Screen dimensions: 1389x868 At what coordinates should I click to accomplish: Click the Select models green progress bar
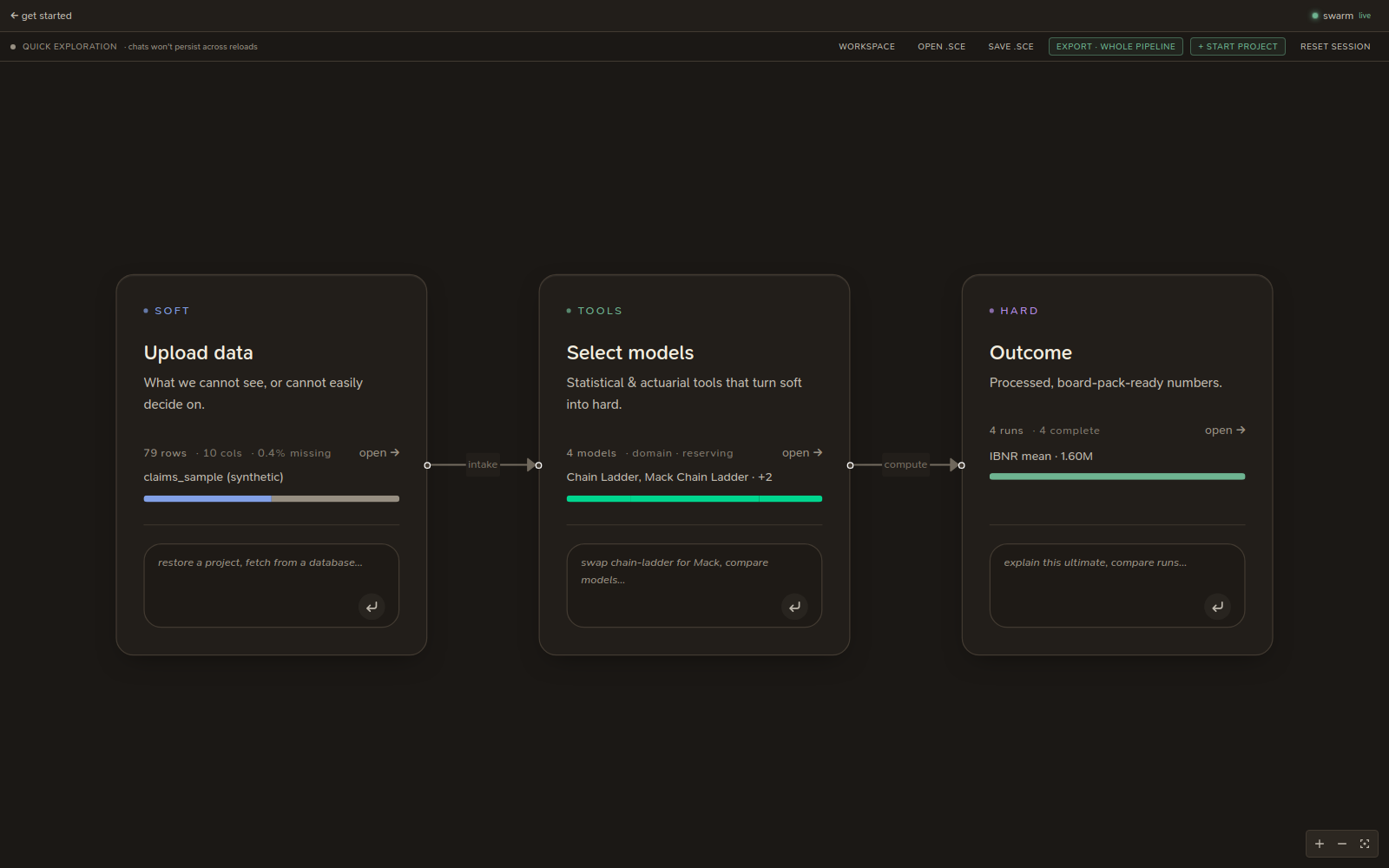pos(694,499)
